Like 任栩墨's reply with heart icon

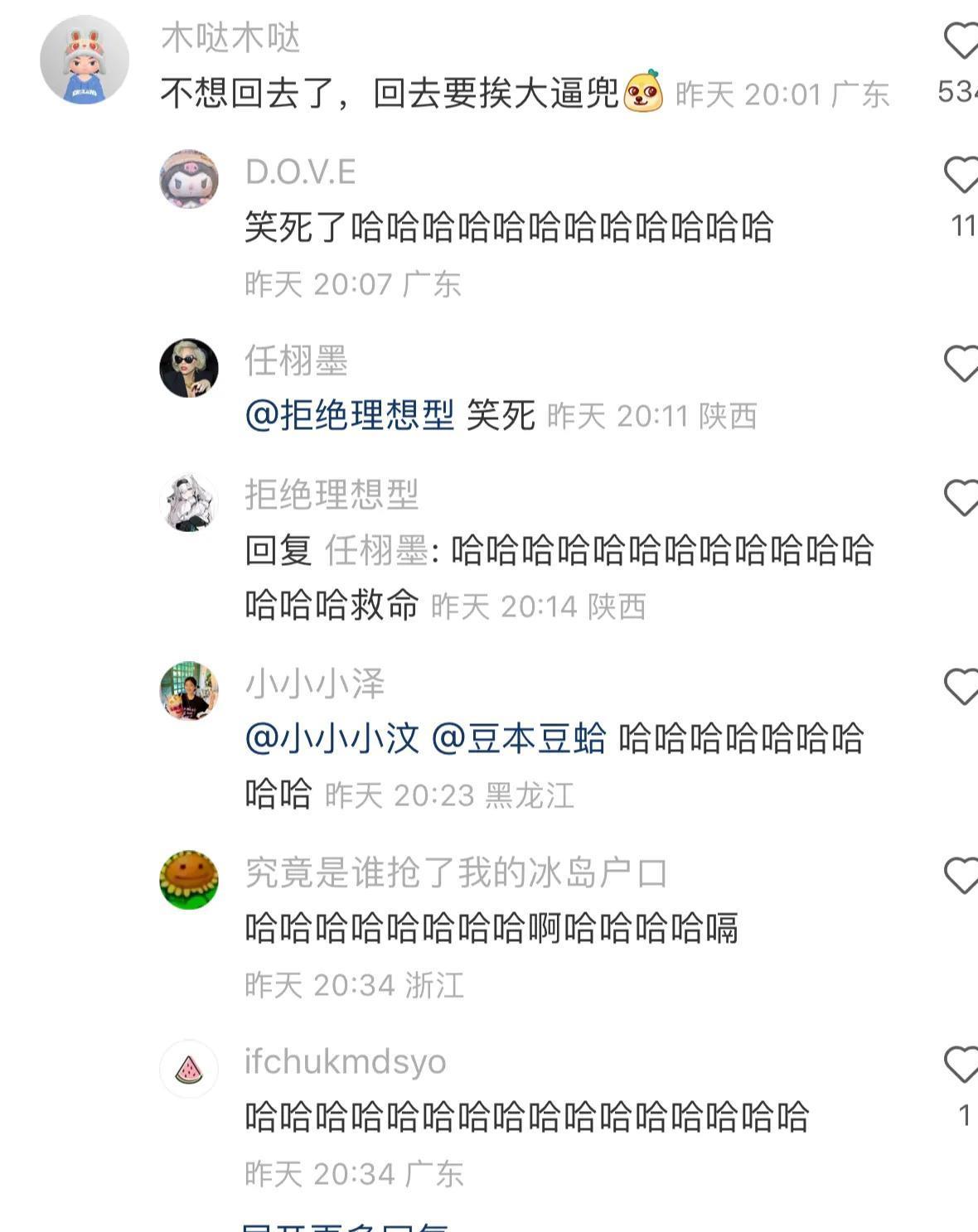[x=961, y=364]
